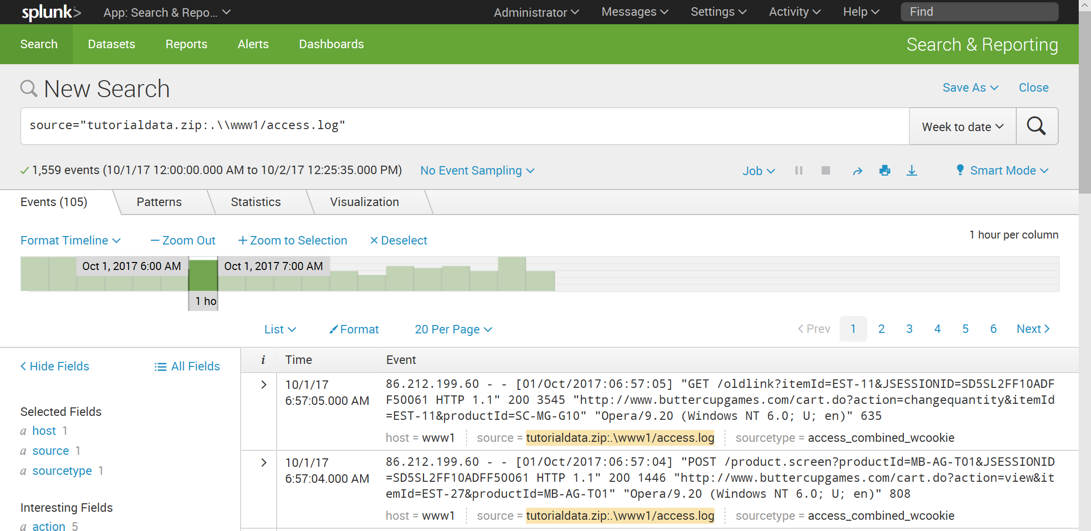Go to results page 2
Viewport: 1091px width, 531px height.
point(881,329)
